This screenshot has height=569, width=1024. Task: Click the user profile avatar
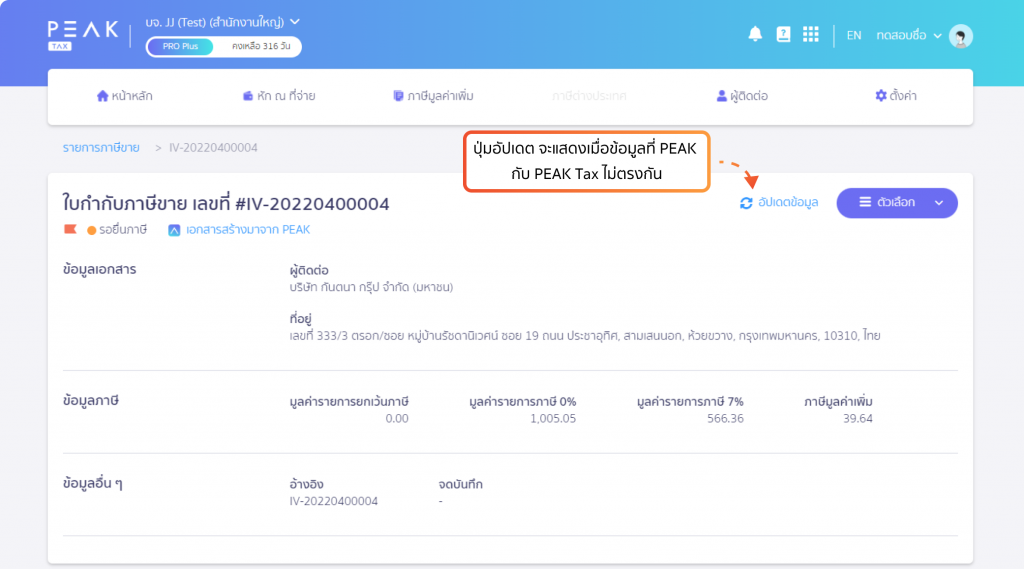point(961,36)
